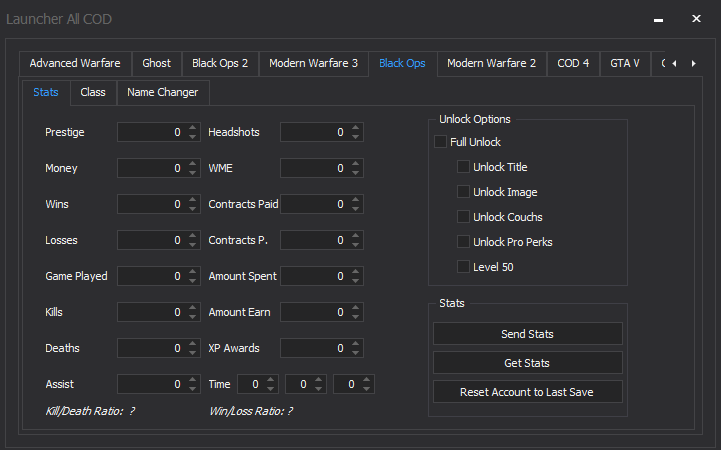Check the Level 50 option

(464, 266)
